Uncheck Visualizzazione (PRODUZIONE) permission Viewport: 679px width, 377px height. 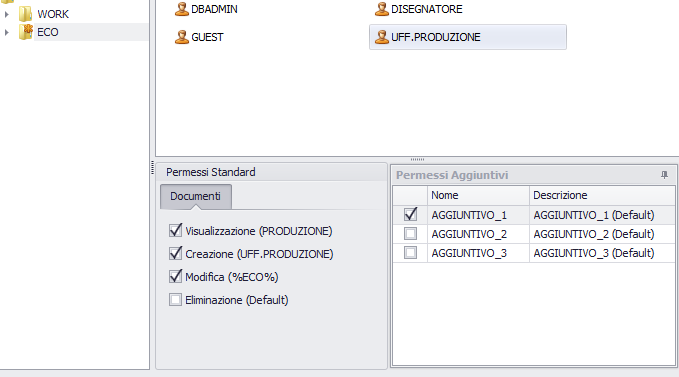coord(175,231)
